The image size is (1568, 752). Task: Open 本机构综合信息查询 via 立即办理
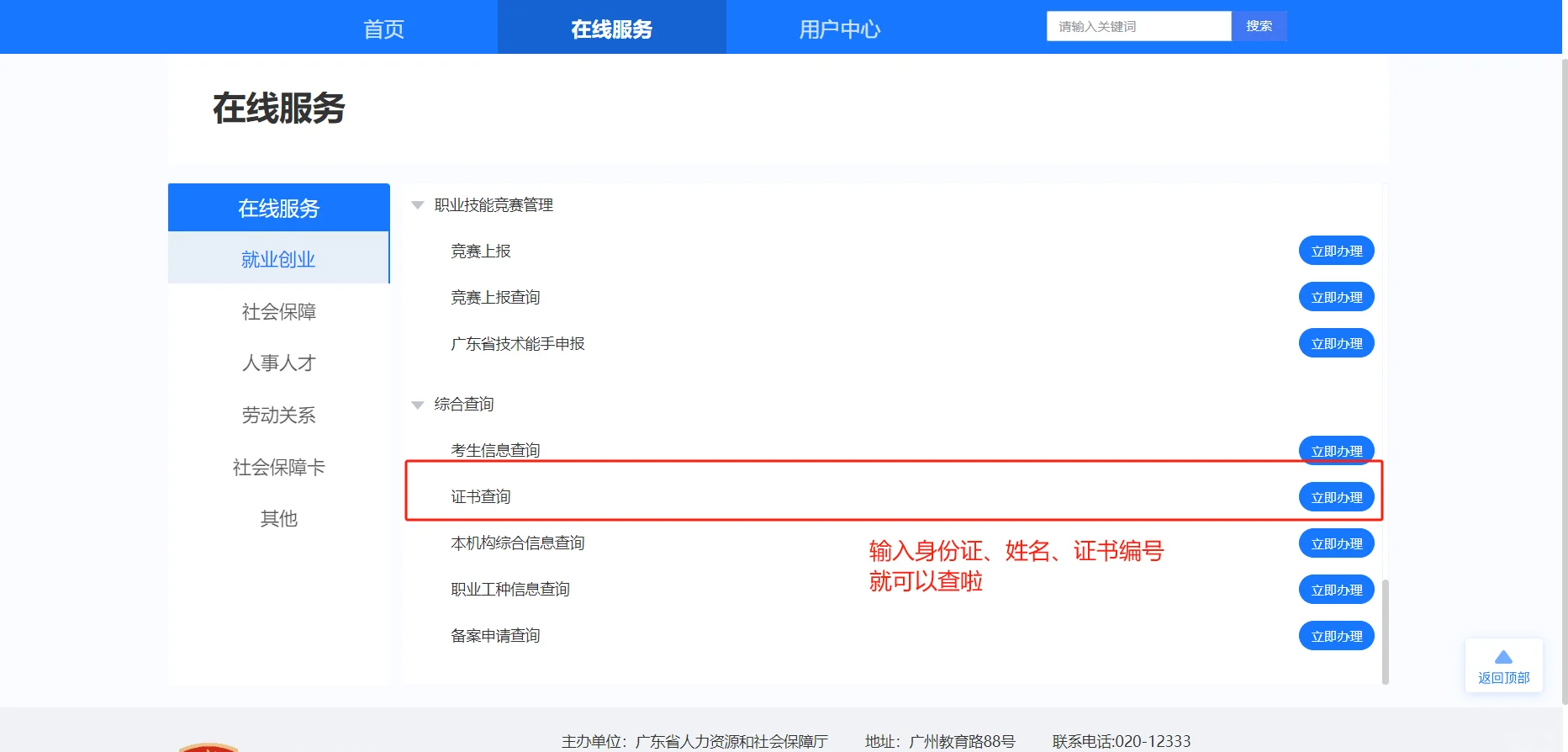[x=1336, y=543]
